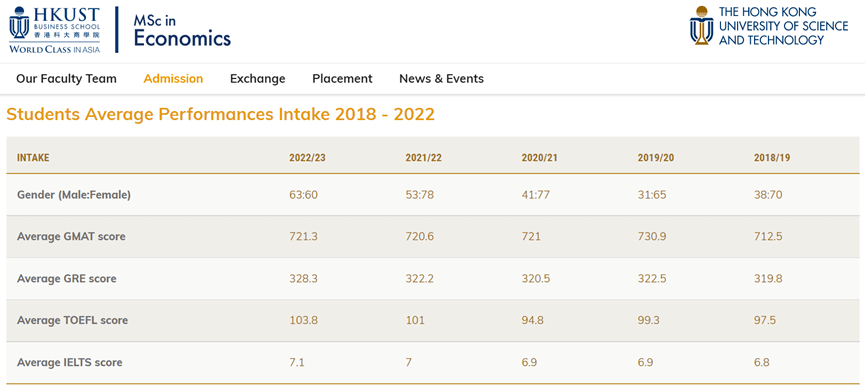Image resolution: width=865 pixels, height=387 pixels.
Task: Select the 2021/22 column header
Action: [x=424, y=158]
